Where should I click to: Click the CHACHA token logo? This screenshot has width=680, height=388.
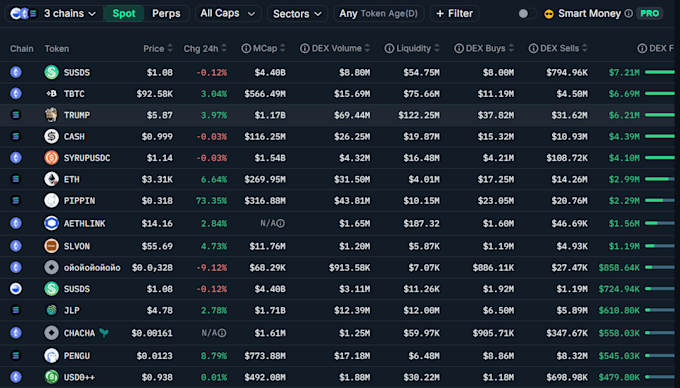(51, 333)
